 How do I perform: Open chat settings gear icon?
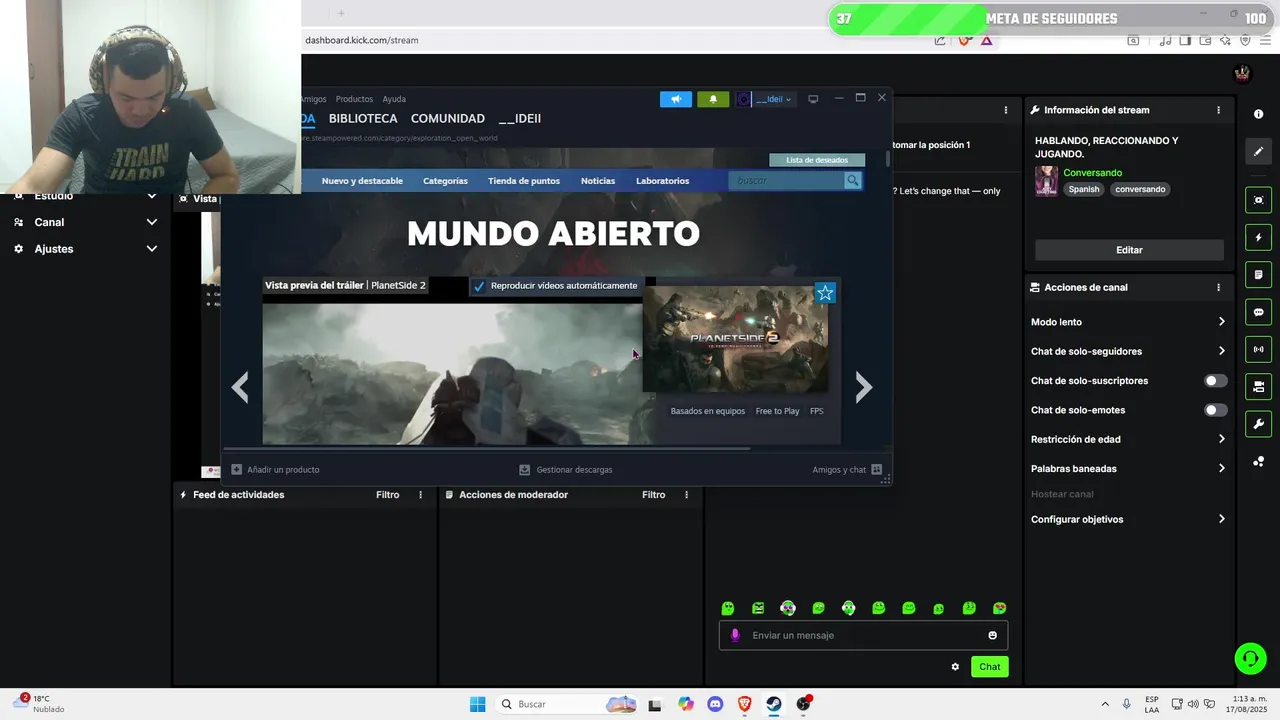tap(955, 667)
